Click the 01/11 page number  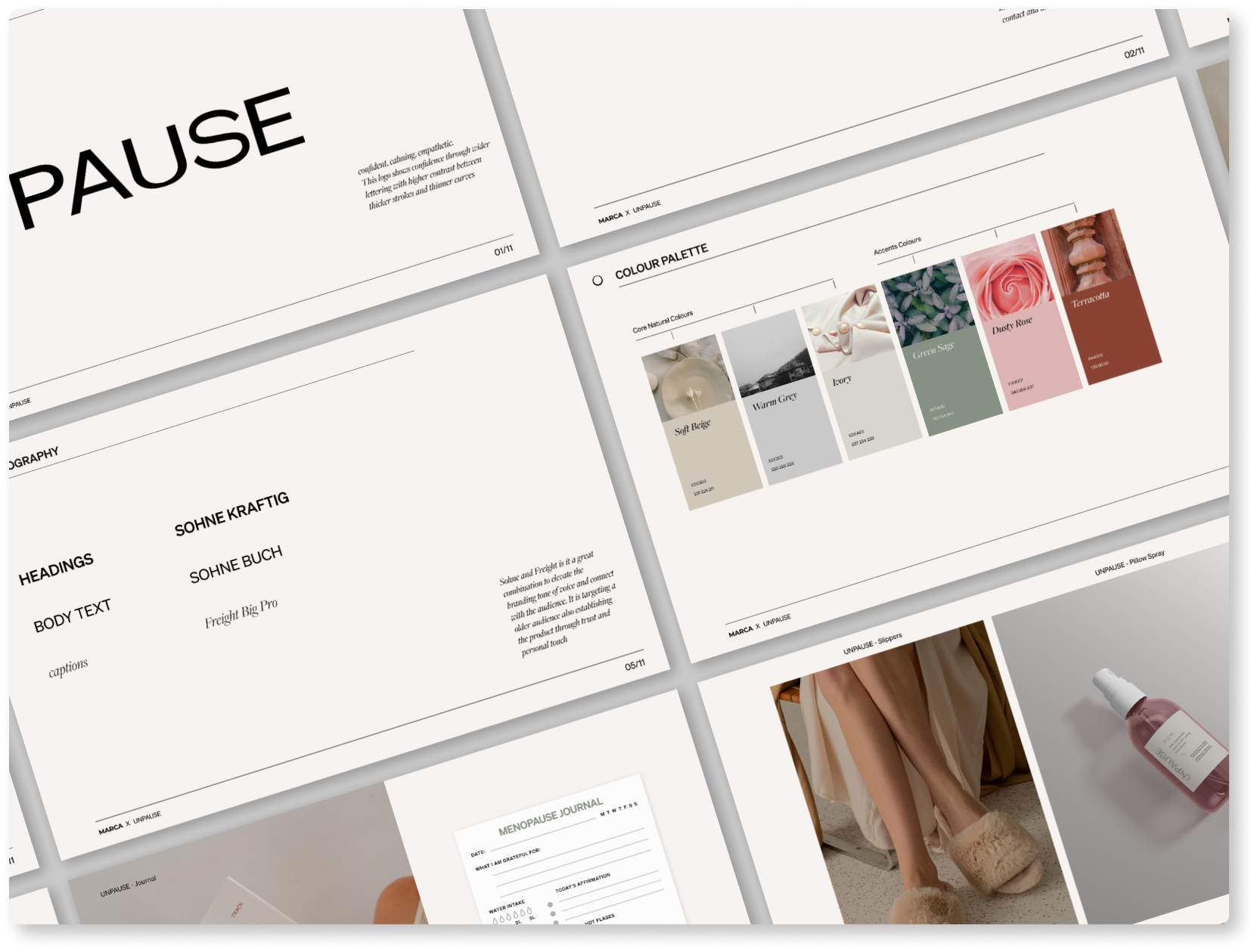504,250
